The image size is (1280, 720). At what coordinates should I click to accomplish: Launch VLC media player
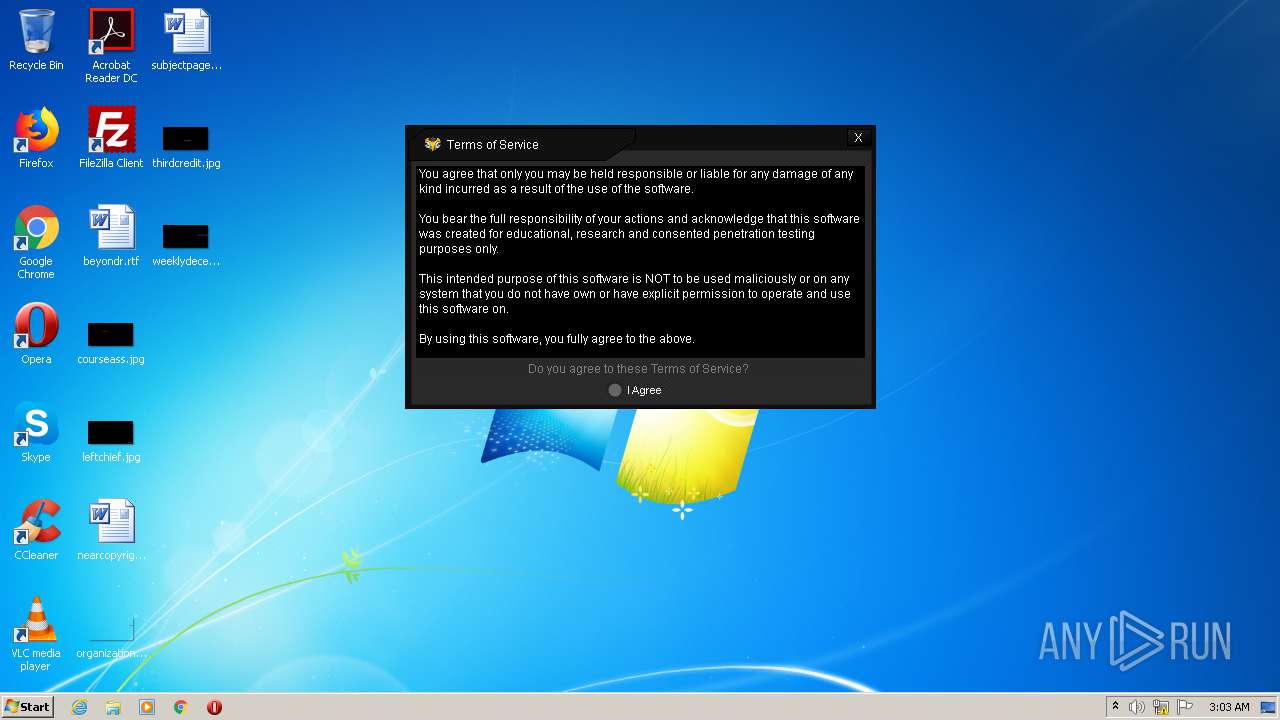coord(36,634)
